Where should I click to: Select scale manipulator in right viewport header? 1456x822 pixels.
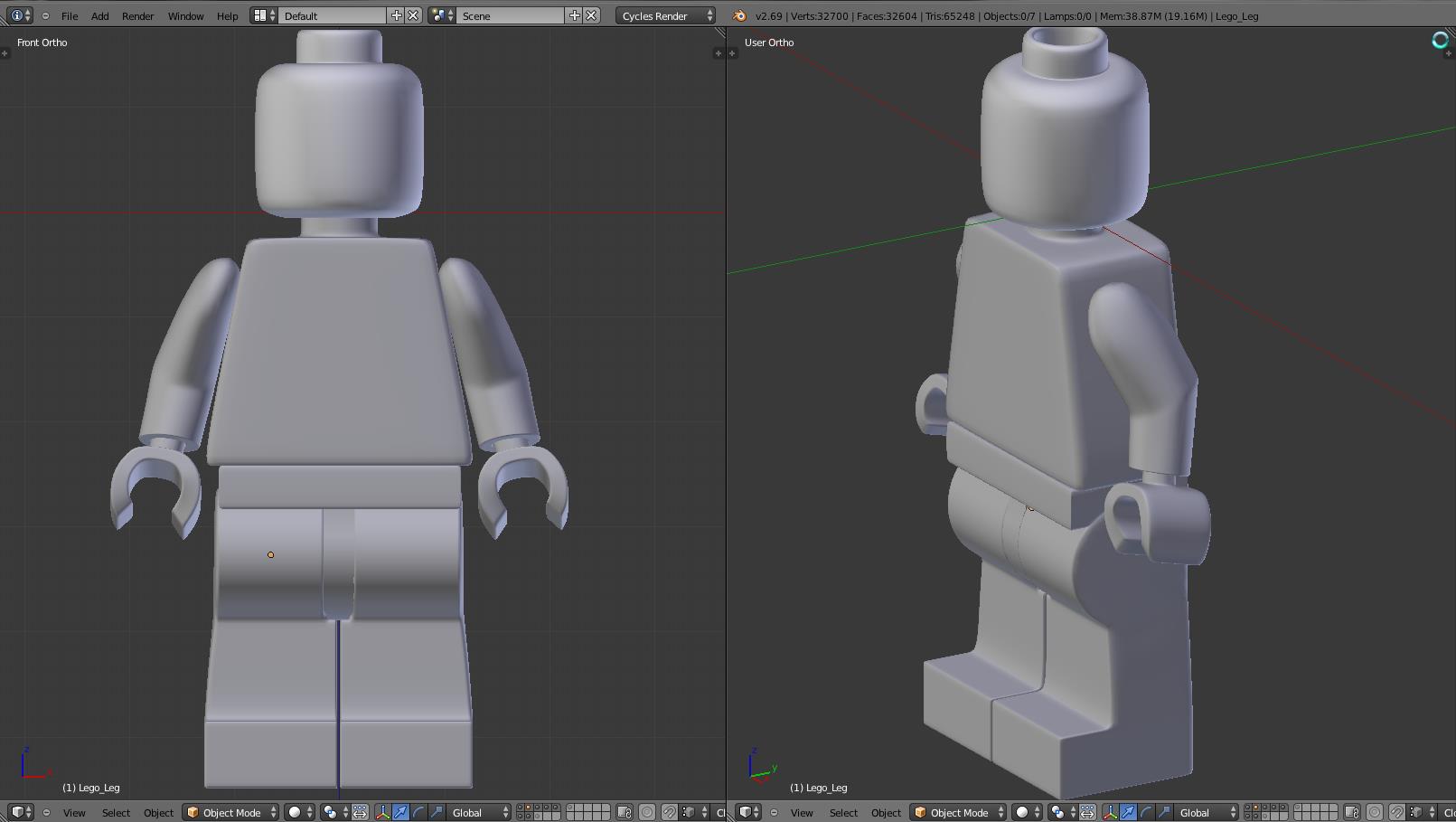point(1164,812)
